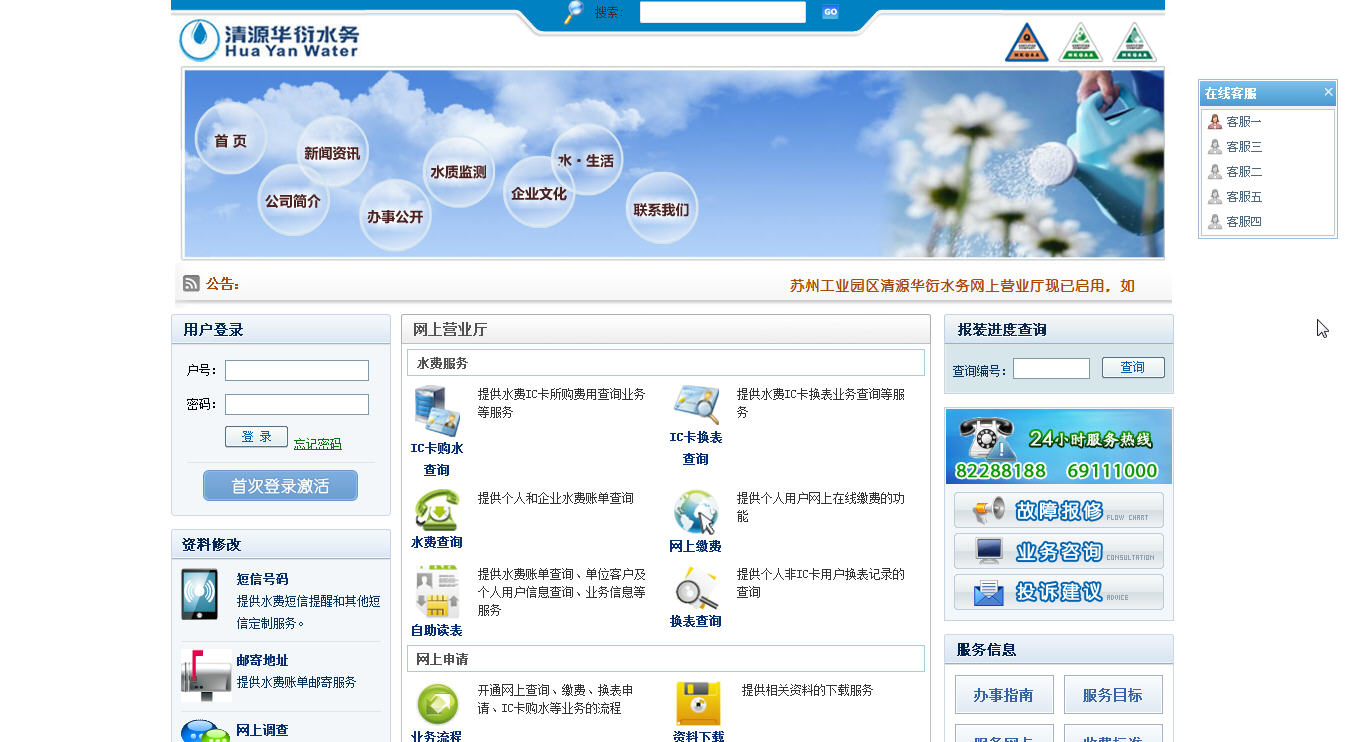
Task: Open 办事公开 bubble menu
Action: [395, 216]
